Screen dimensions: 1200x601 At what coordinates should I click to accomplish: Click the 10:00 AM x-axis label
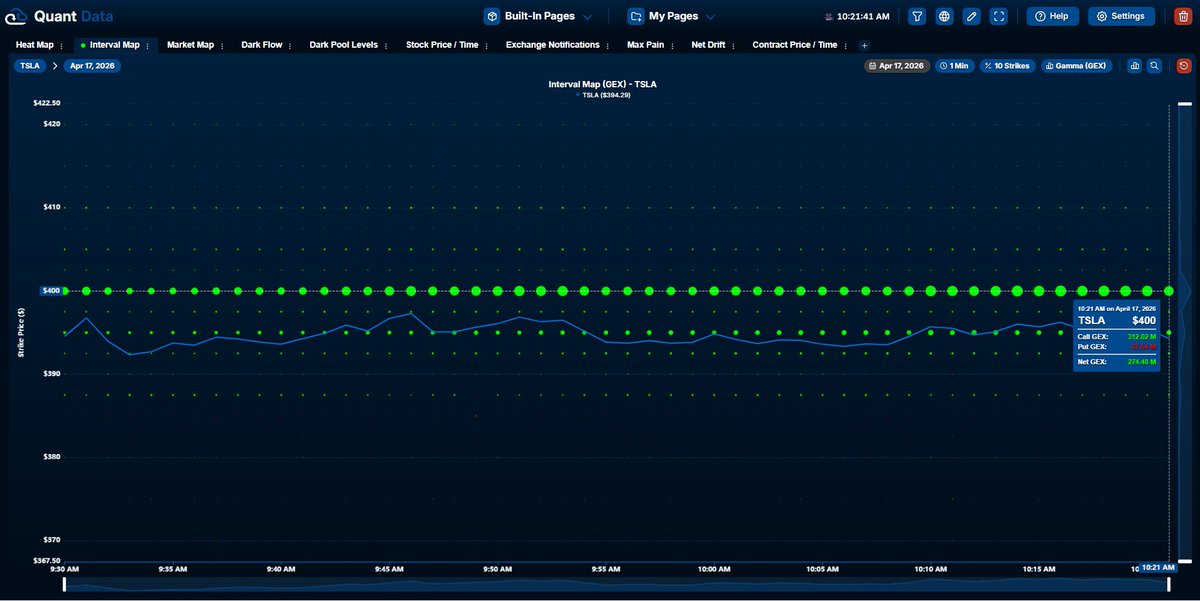coord(714,569)
